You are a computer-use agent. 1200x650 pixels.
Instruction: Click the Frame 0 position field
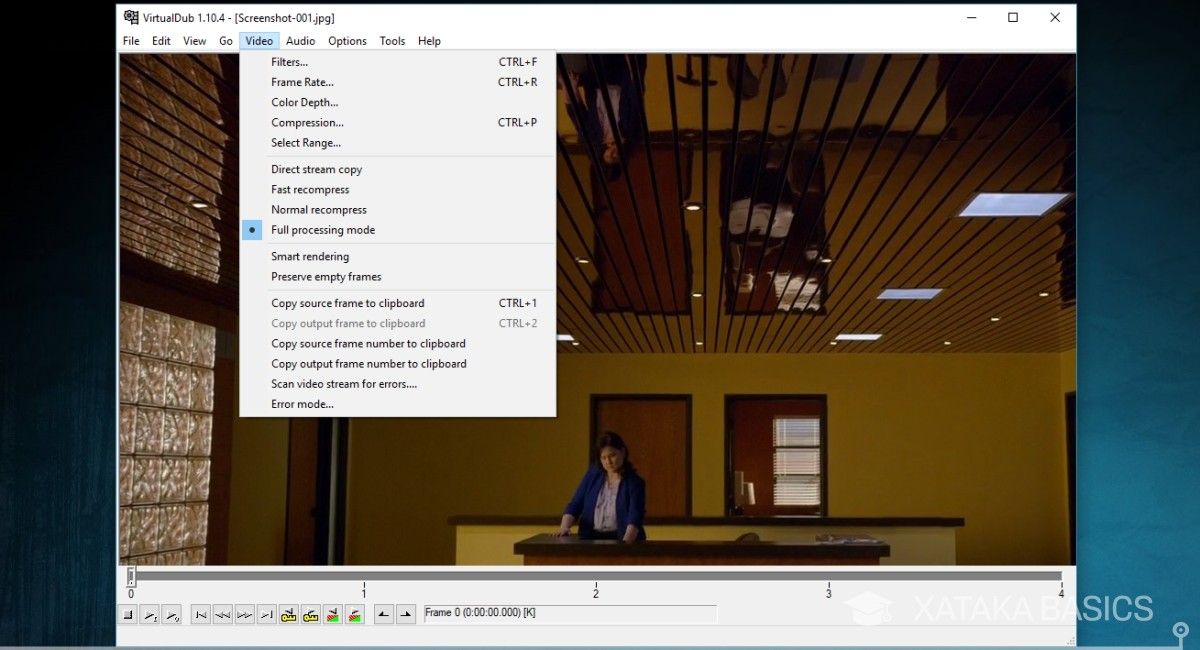click(570, 613)
